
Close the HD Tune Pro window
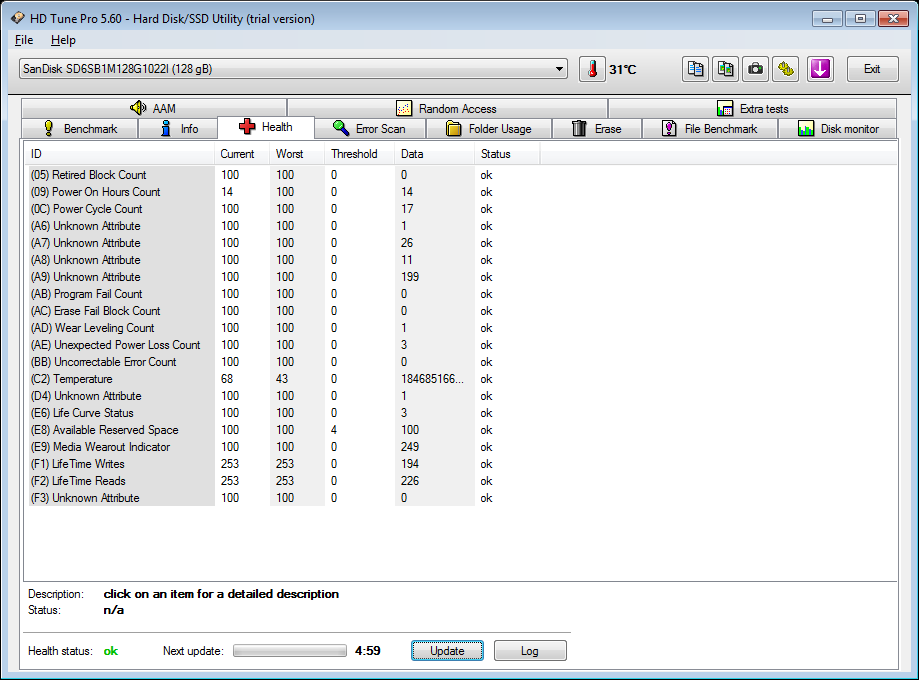[x=893, y=19]
